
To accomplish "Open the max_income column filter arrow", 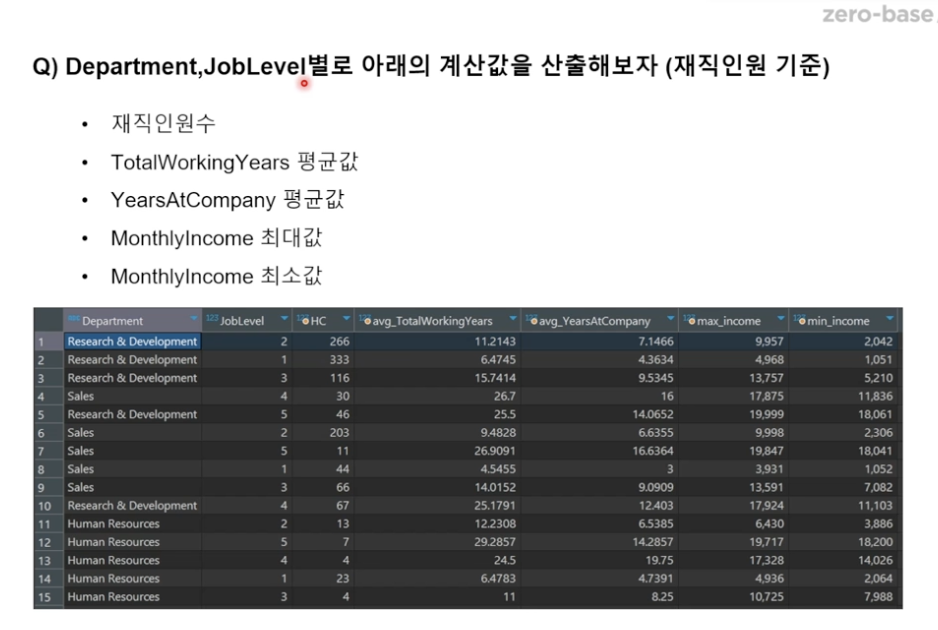I will tap(781, 318).
